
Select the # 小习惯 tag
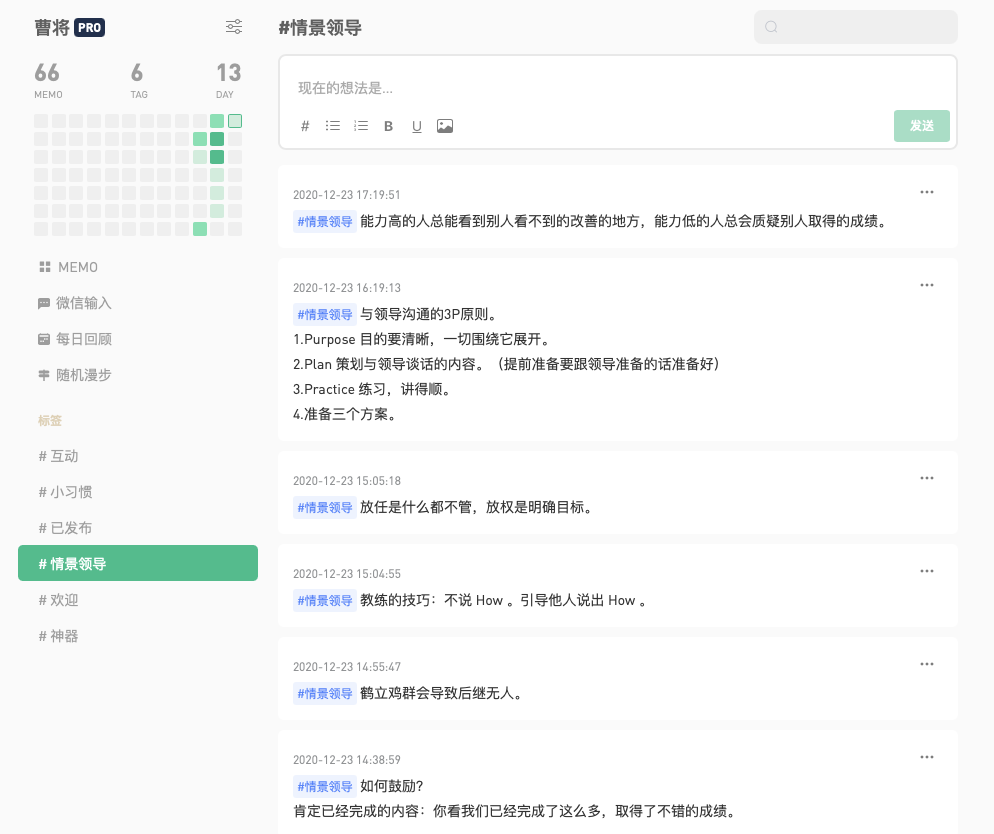tap(65, 492)
